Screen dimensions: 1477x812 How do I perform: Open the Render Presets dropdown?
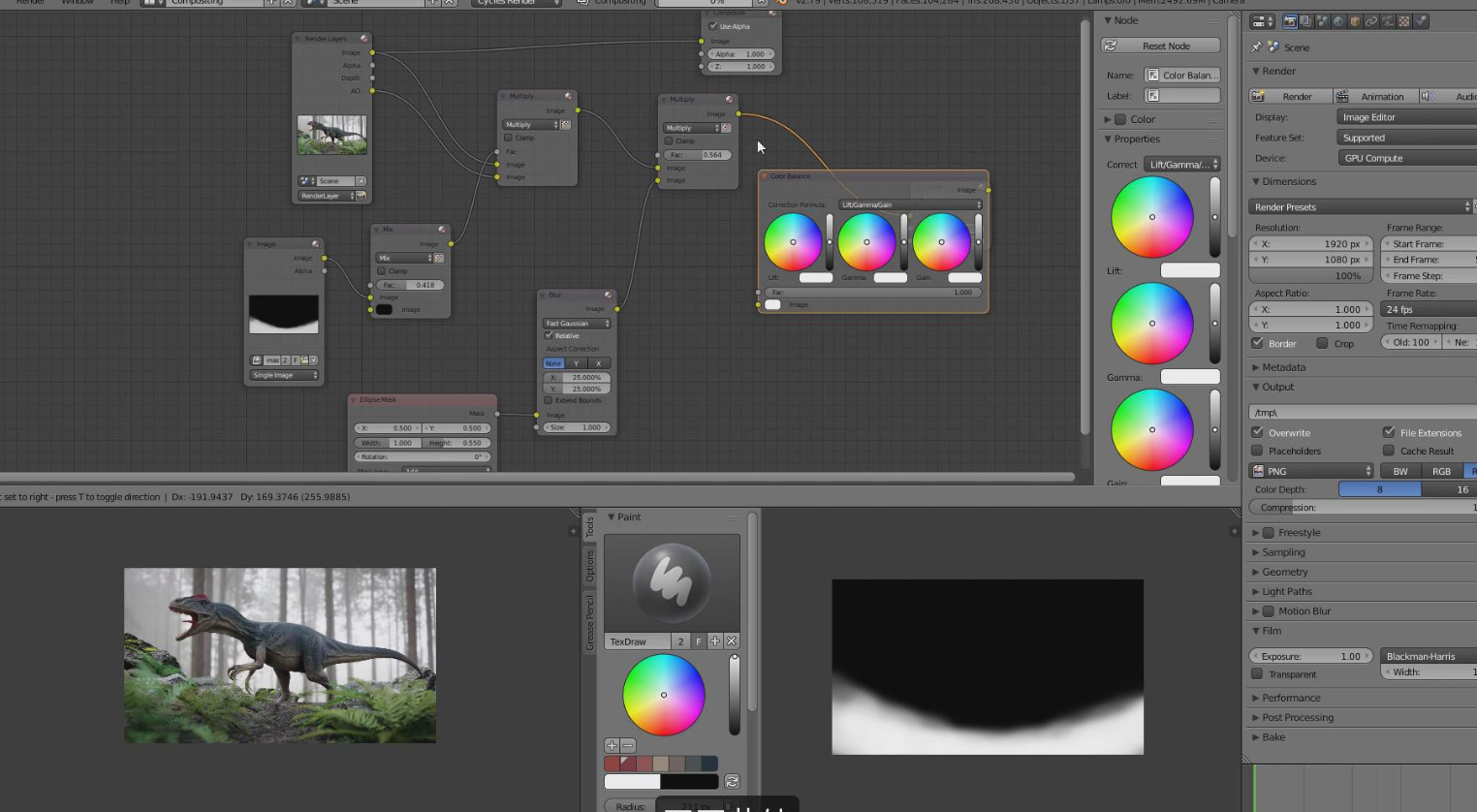pyautogui.click(x=1360, y=206)
